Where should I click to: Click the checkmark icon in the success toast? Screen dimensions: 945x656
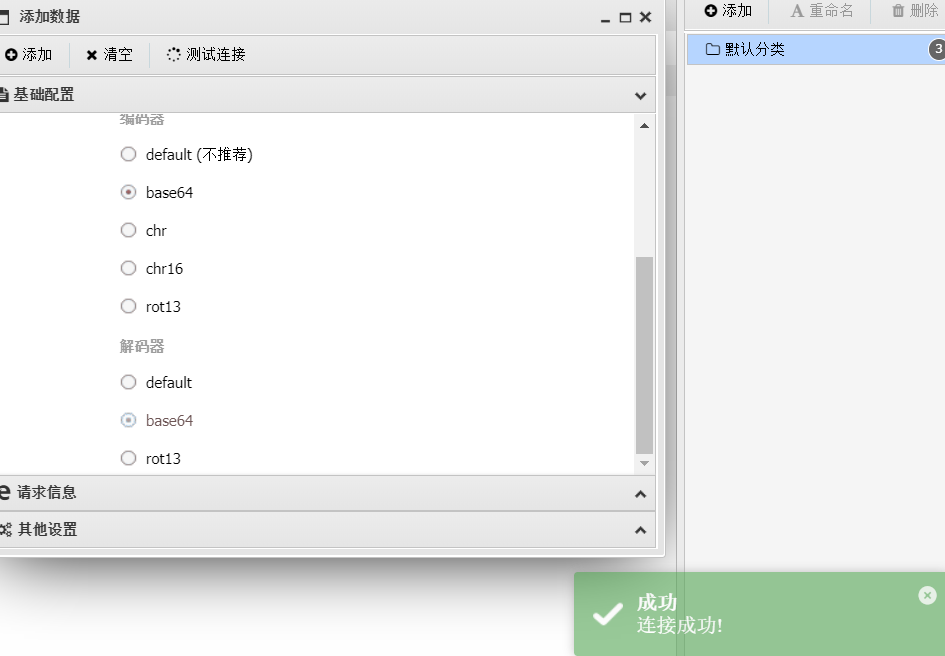tap(608, 614)
